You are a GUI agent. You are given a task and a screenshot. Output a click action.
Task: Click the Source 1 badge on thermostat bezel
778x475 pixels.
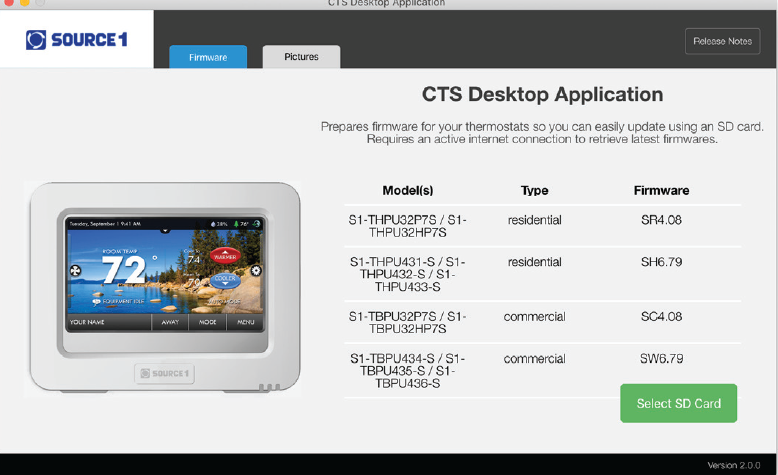[164, 373]
